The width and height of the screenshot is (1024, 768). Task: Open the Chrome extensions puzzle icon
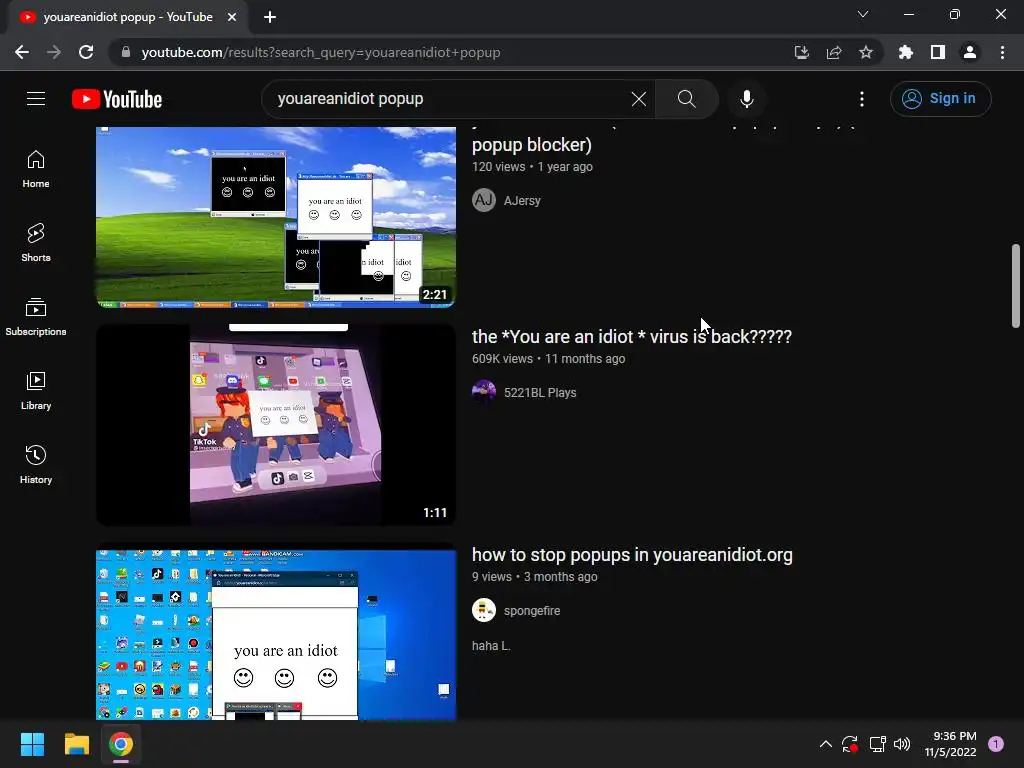[x=906, y=52]
